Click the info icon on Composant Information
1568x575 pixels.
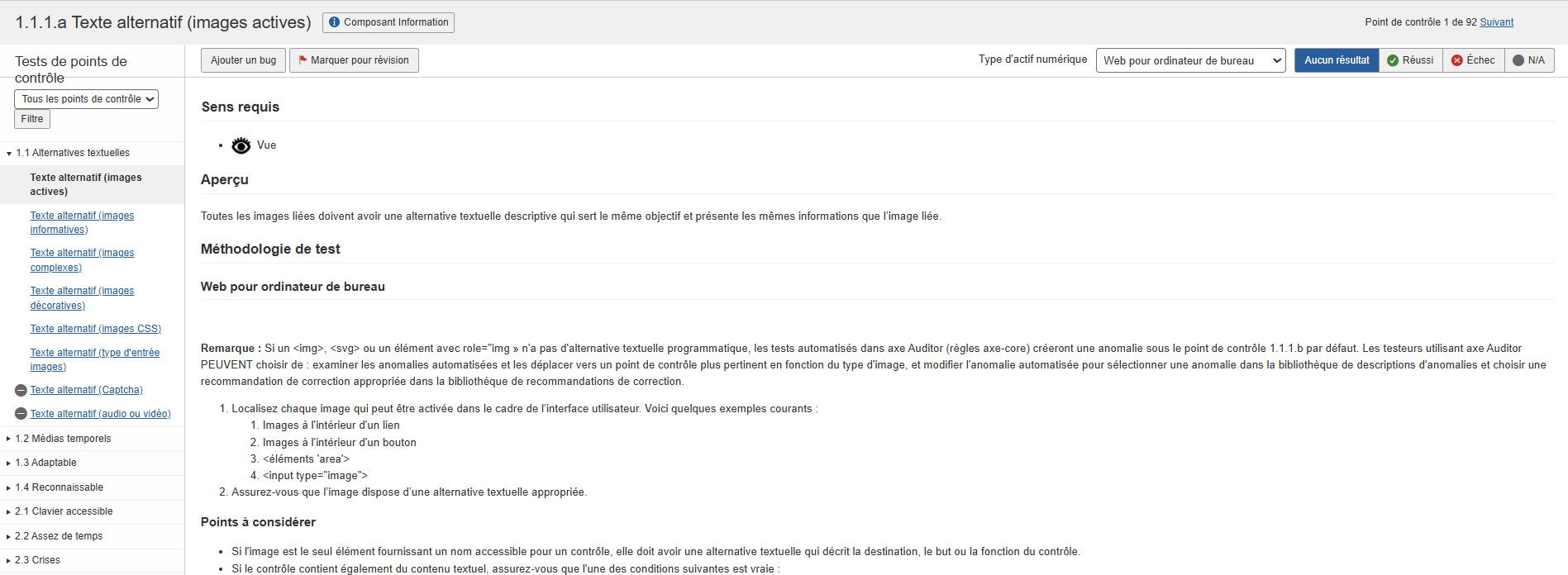click(x=334, y=22)
